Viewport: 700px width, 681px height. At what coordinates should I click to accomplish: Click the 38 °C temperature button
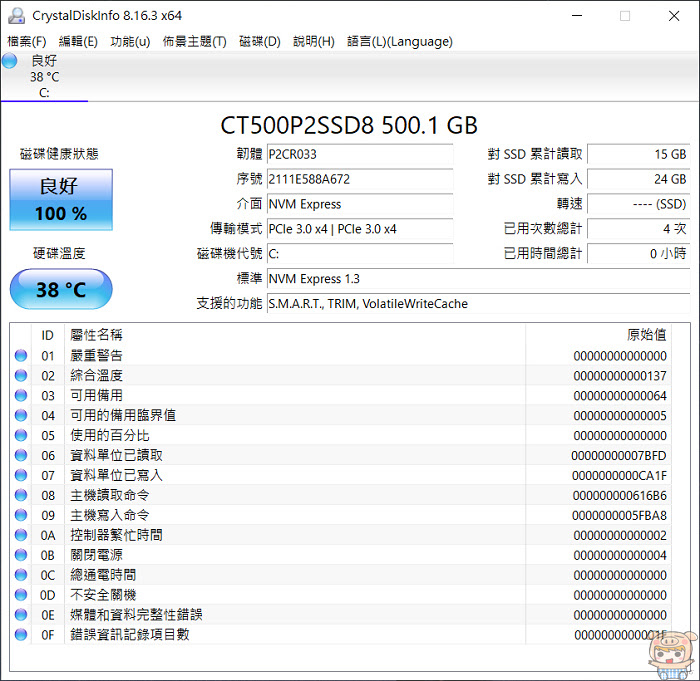tap(61, 289)
